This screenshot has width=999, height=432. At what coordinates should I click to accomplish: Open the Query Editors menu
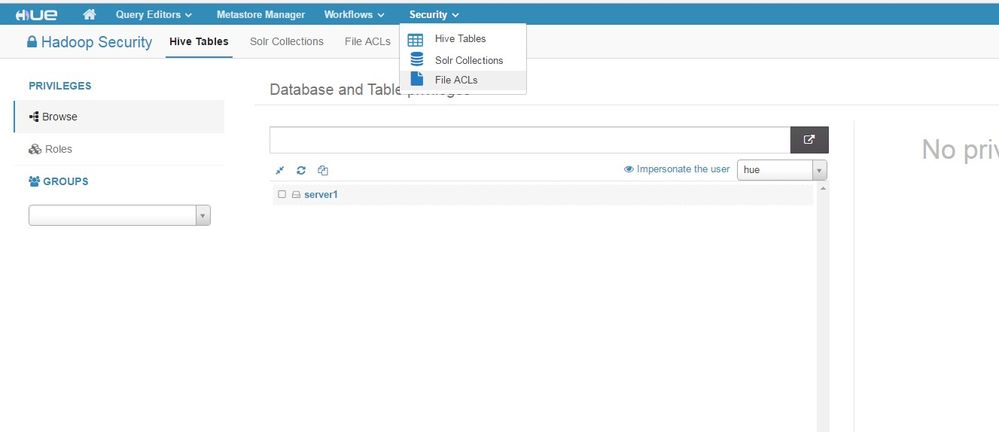tap(154, 14)
